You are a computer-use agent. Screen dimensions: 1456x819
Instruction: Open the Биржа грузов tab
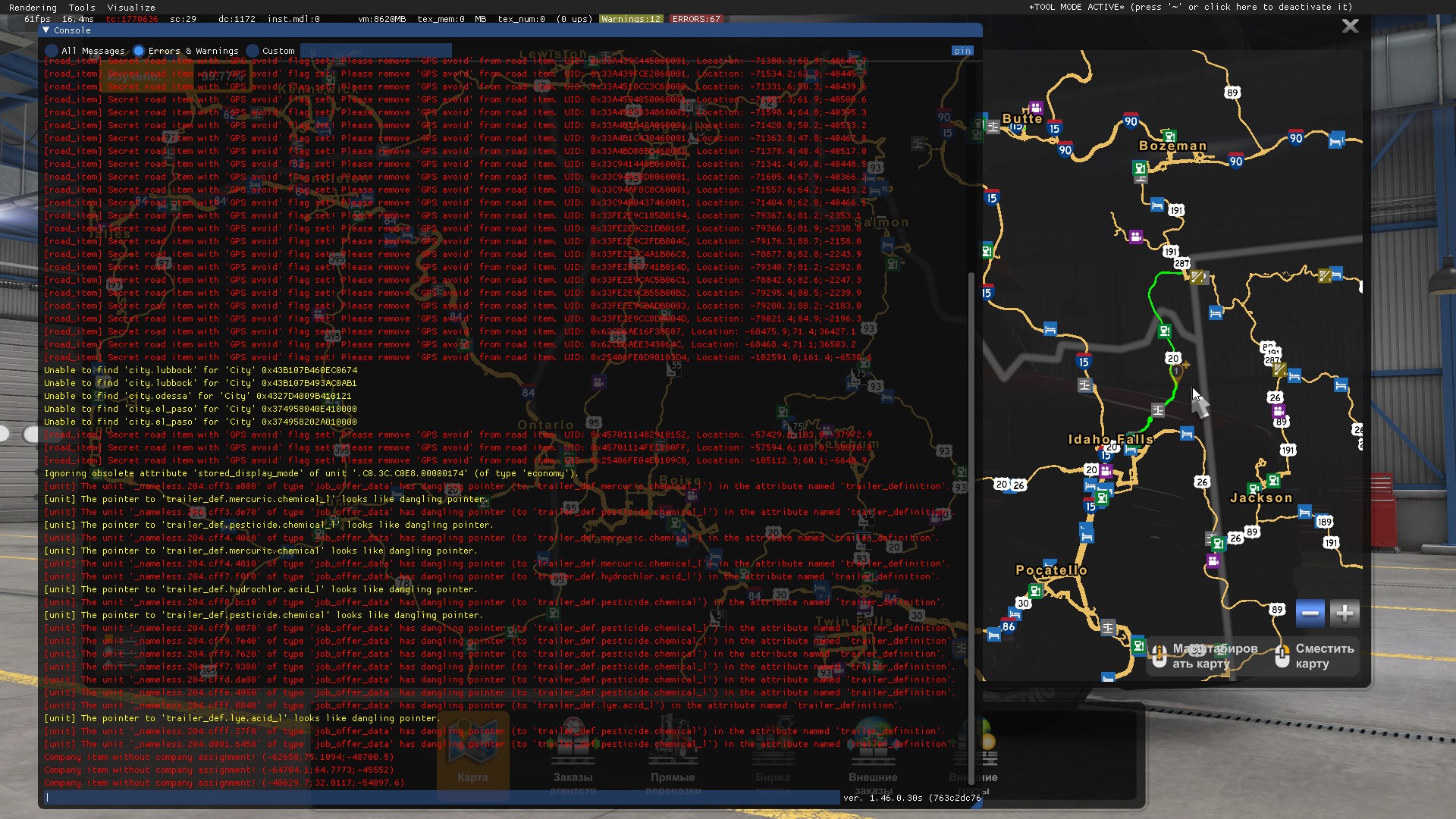coord(773,755)
